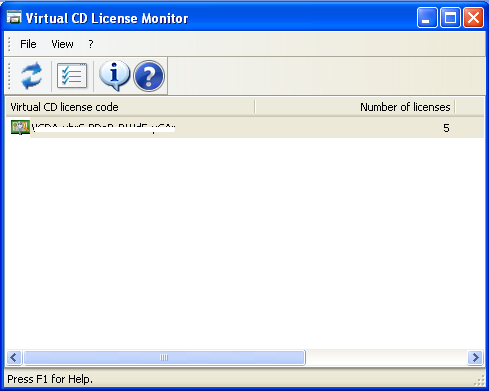Open the ? help menu
The height and width of the screenshot is (391, 489).
coord(91,44)
